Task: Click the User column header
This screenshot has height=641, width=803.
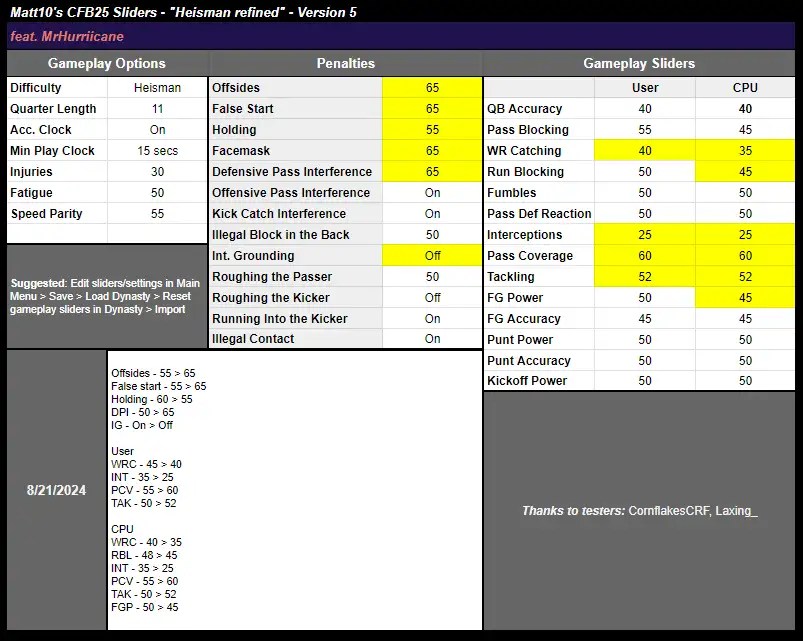Action: pyautogui.click(x=645, y=88)
